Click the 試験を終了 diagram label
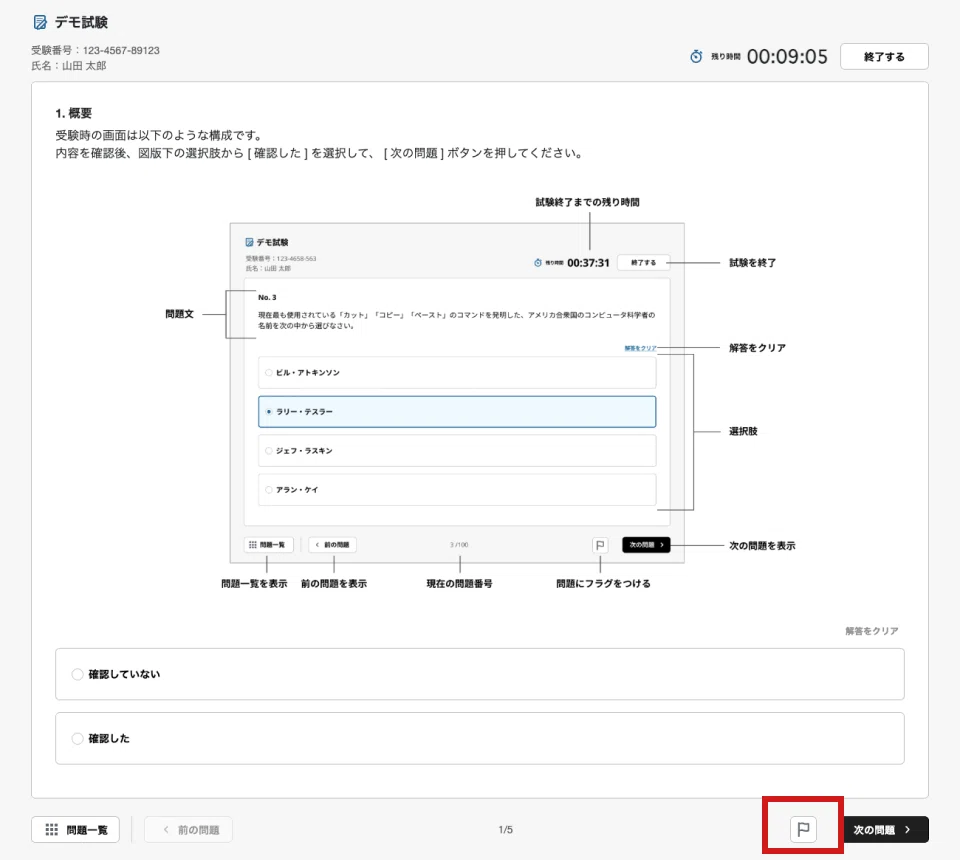This screenshot has height=860, width=960. [752, 263]
